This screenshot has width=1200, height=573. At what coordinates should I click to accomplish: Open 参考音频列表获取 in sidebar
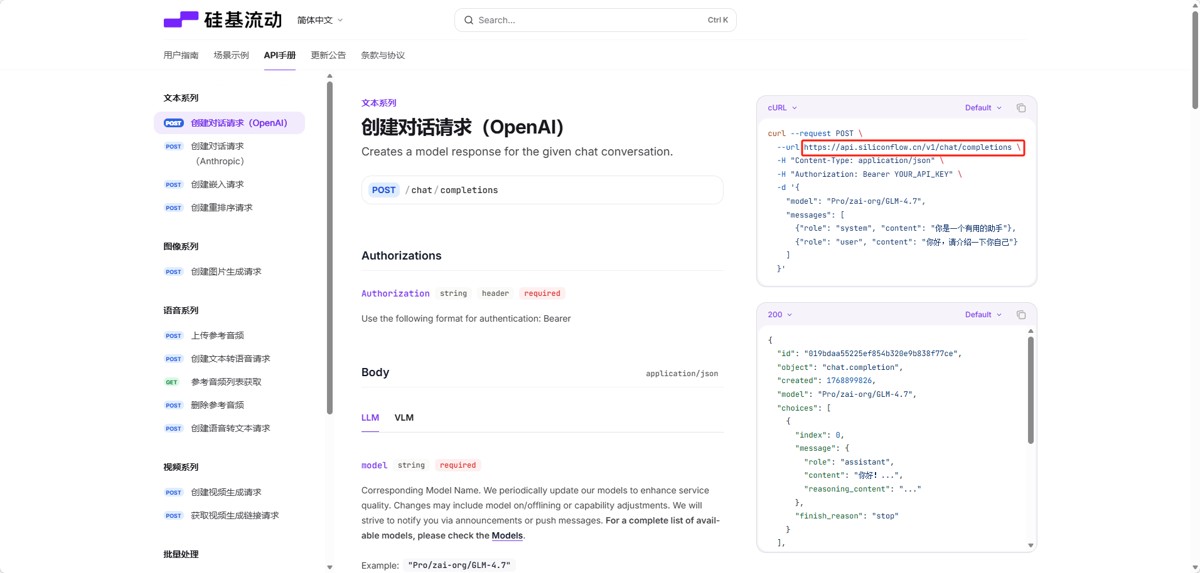click(229, 382)
